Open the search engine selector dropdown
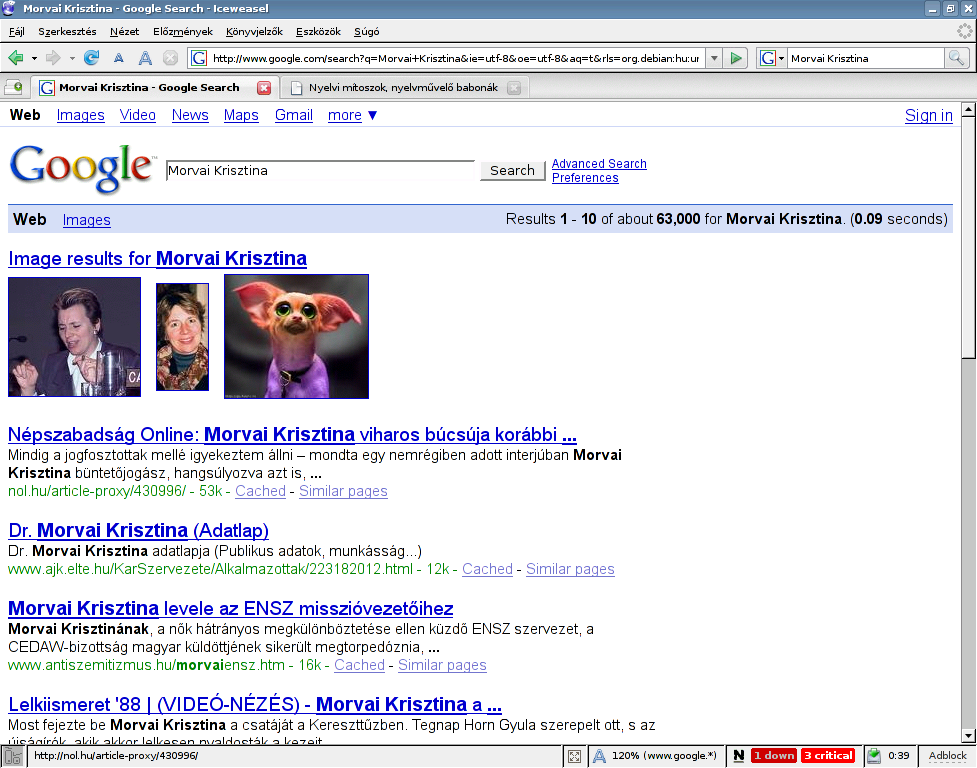Viewport: 977px width, 768px height. point(773,58)
